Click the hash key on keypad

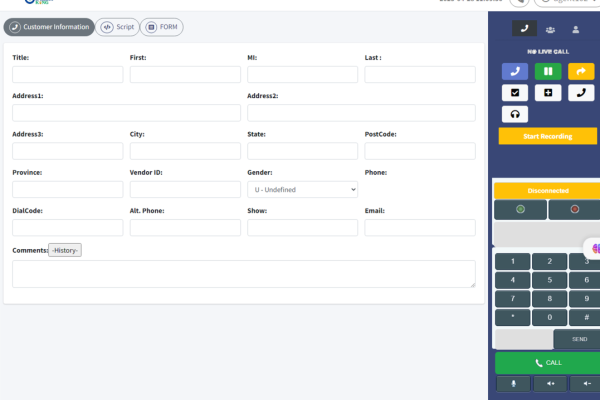586,318
